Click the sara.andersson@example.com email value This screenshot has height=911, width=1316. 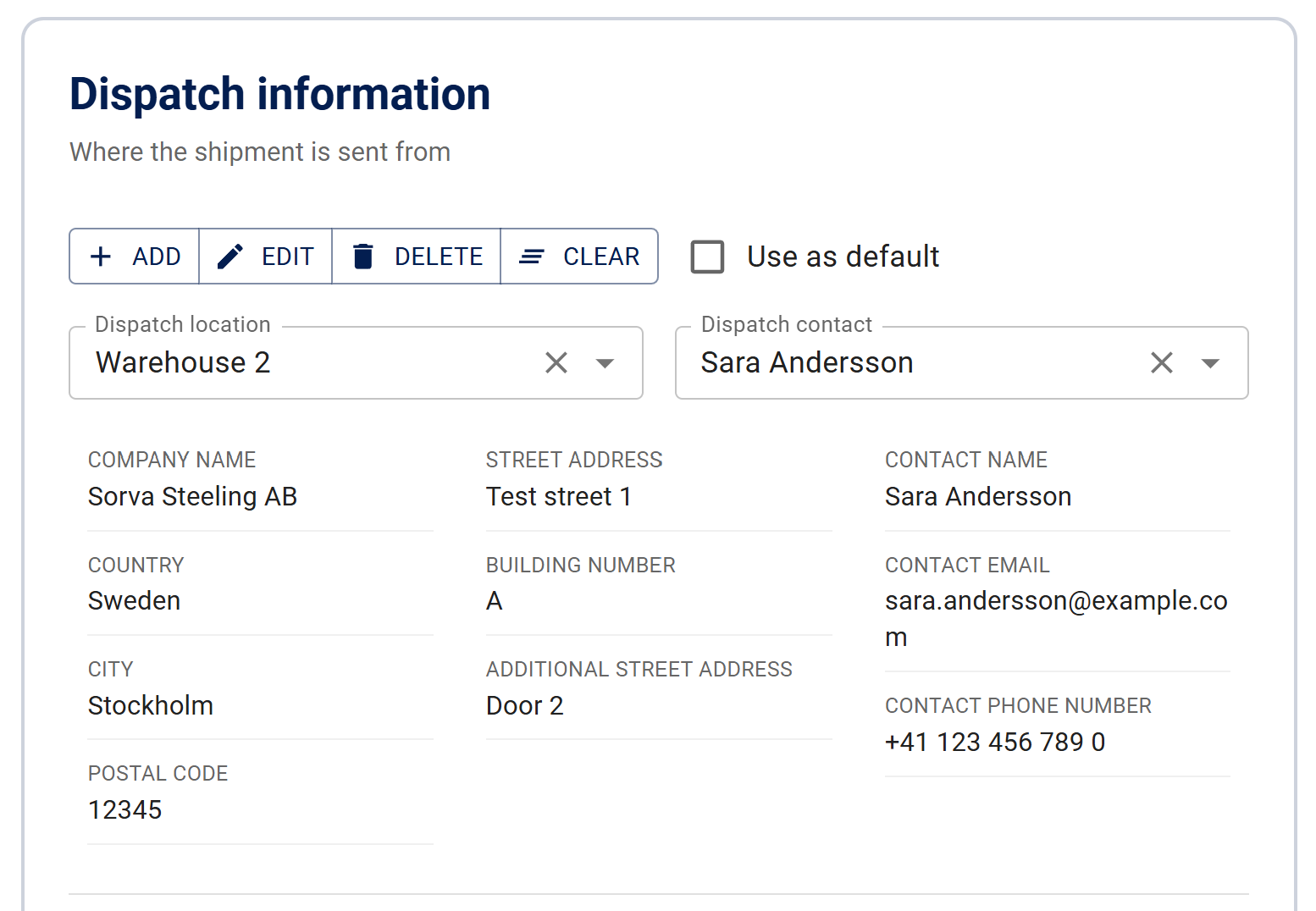[x=1055, y=601]
